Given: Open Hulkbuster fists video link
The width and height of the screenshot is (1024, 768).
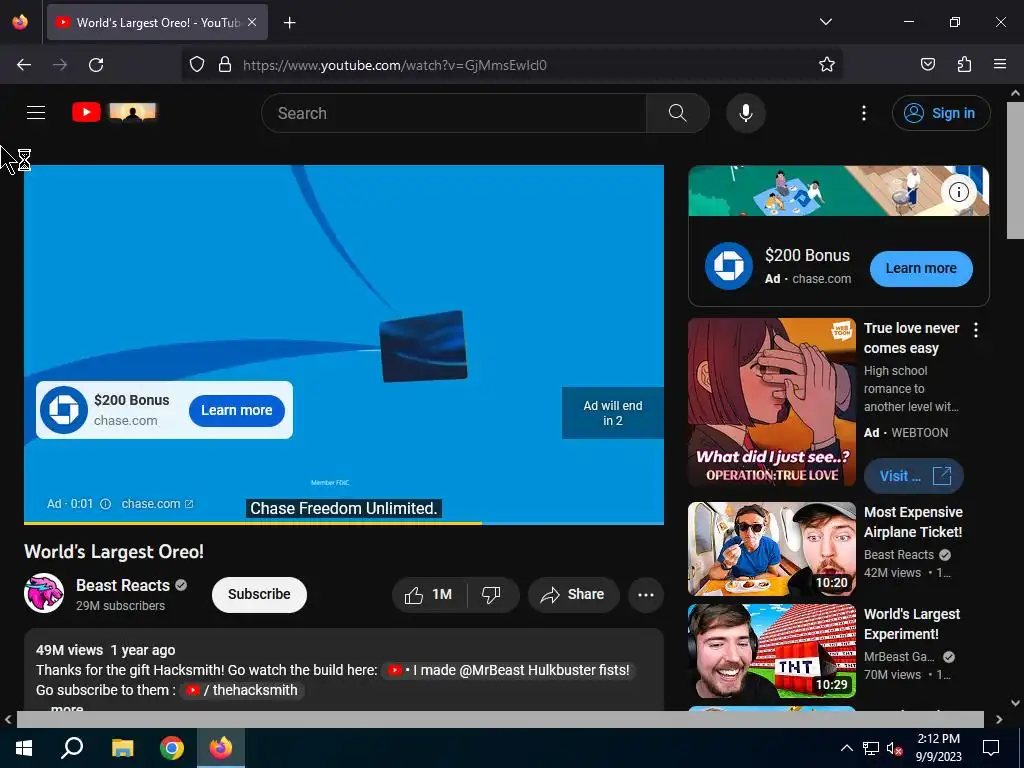Looking at the screenshot, I should pyautogui.click(x=508, y=670).
